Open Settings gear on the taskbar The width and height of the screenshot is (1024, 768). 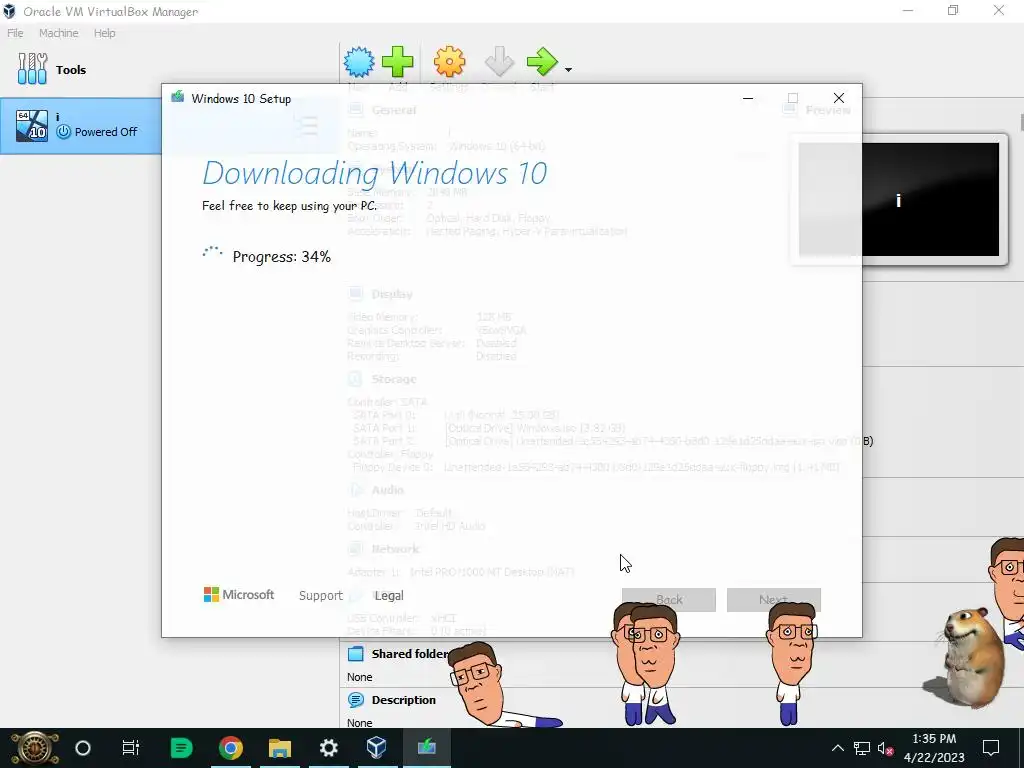pos(328,748)
